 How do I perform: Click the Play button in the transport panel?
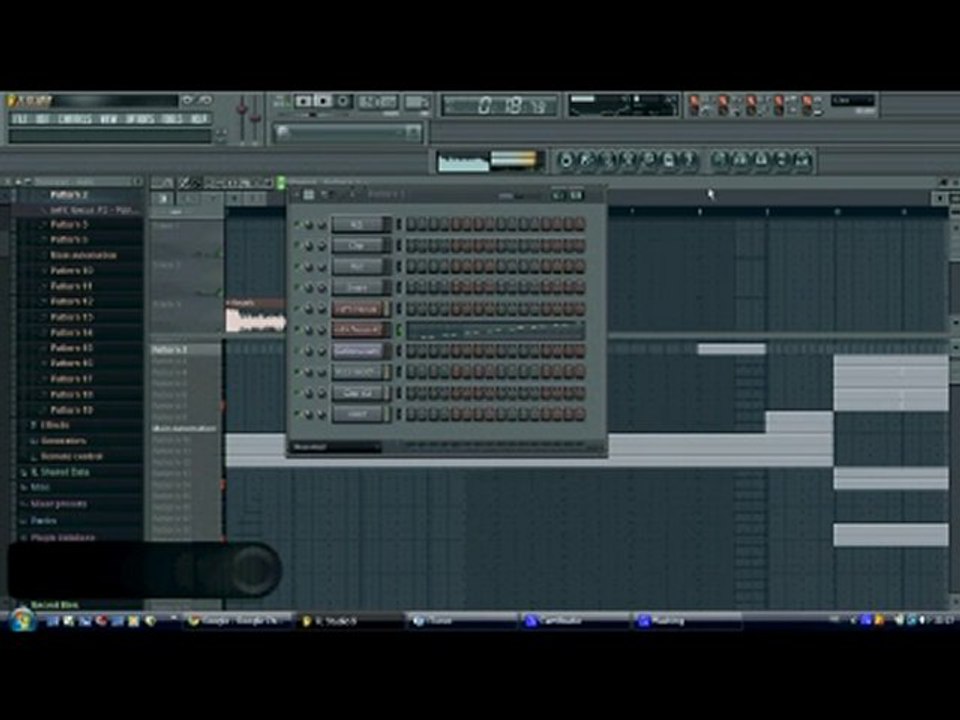[304, 101]
